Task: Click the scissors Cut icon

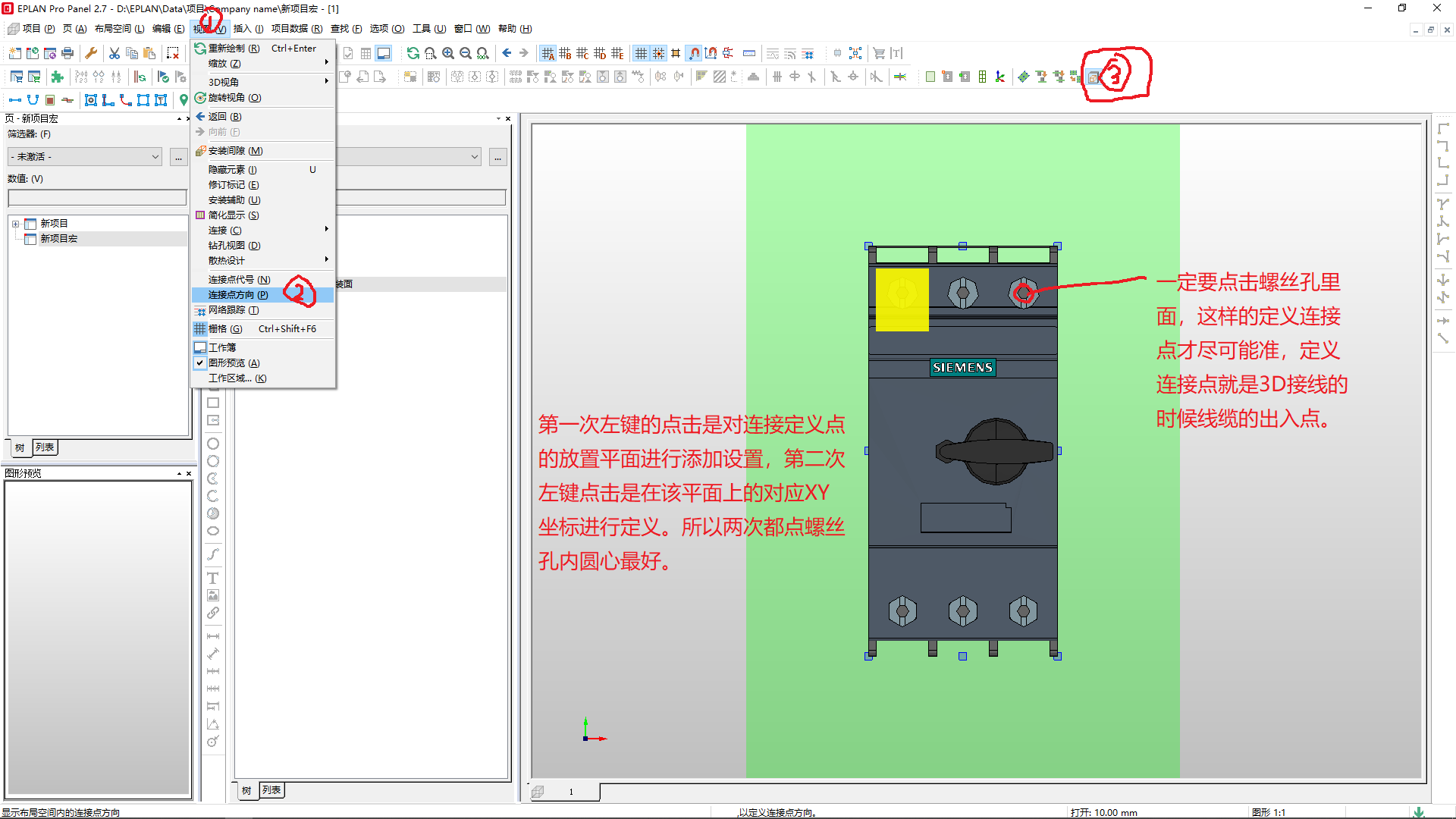Action: coord(114,52)
